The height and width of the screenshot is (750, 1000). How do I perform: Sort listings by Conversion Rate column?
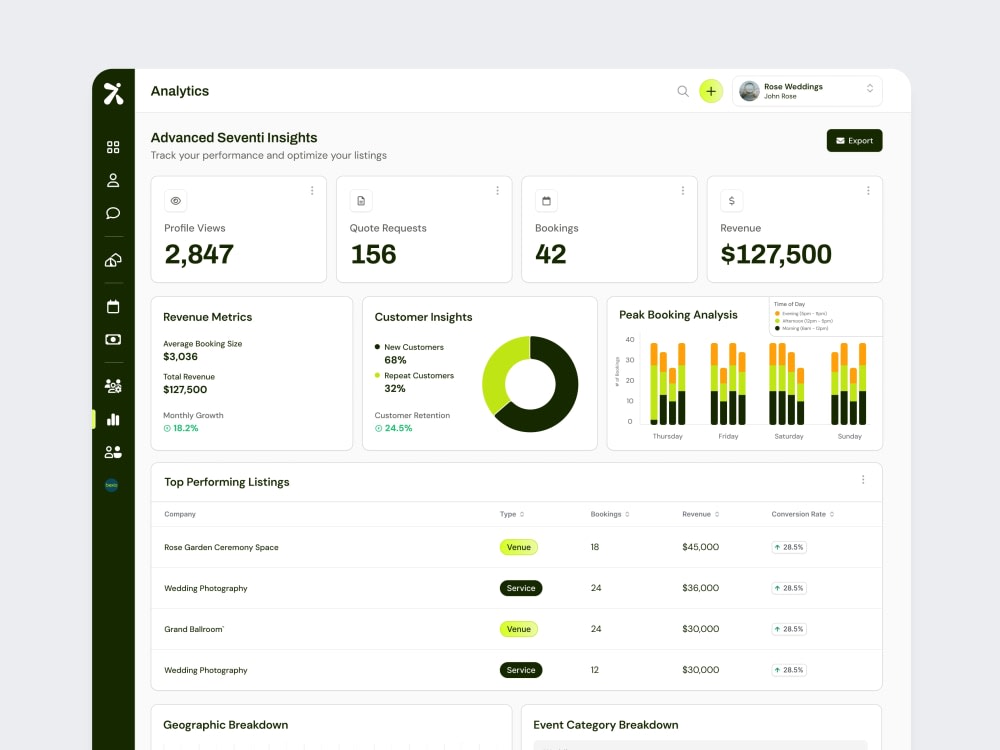point(803,514)
